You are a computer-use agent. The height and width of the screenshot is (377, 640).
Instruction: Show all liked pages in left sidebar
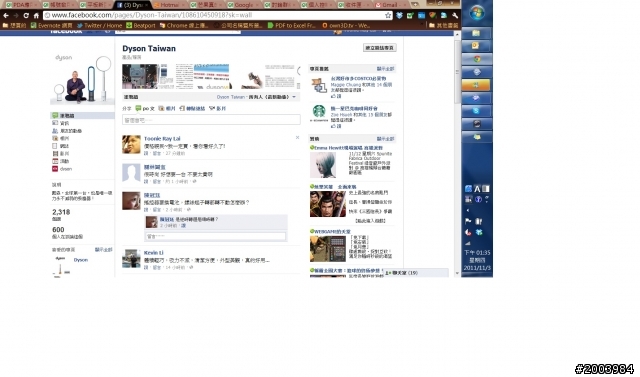point(103,250)
